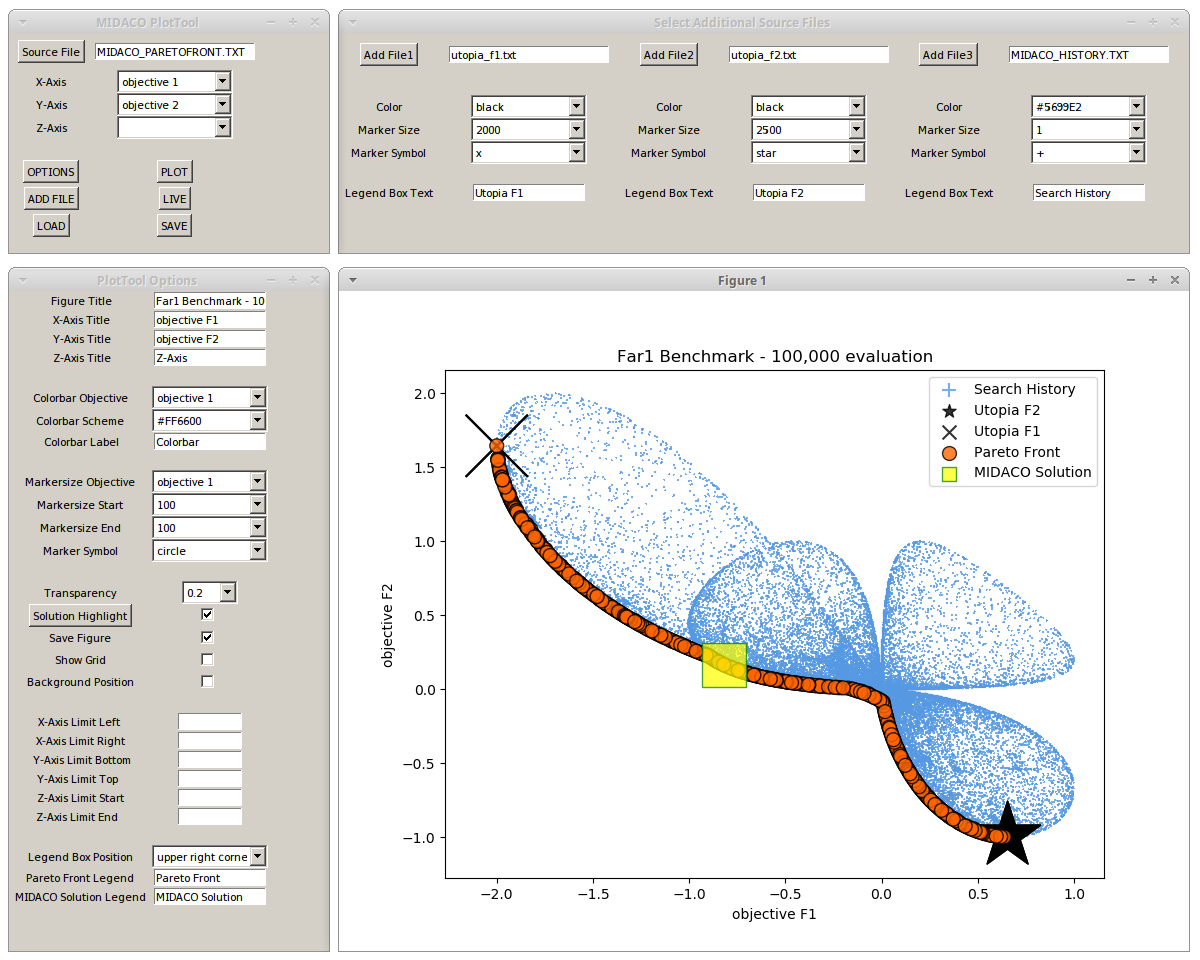Open Color dropdown for utopia_f1.txt

pos(577,106)
